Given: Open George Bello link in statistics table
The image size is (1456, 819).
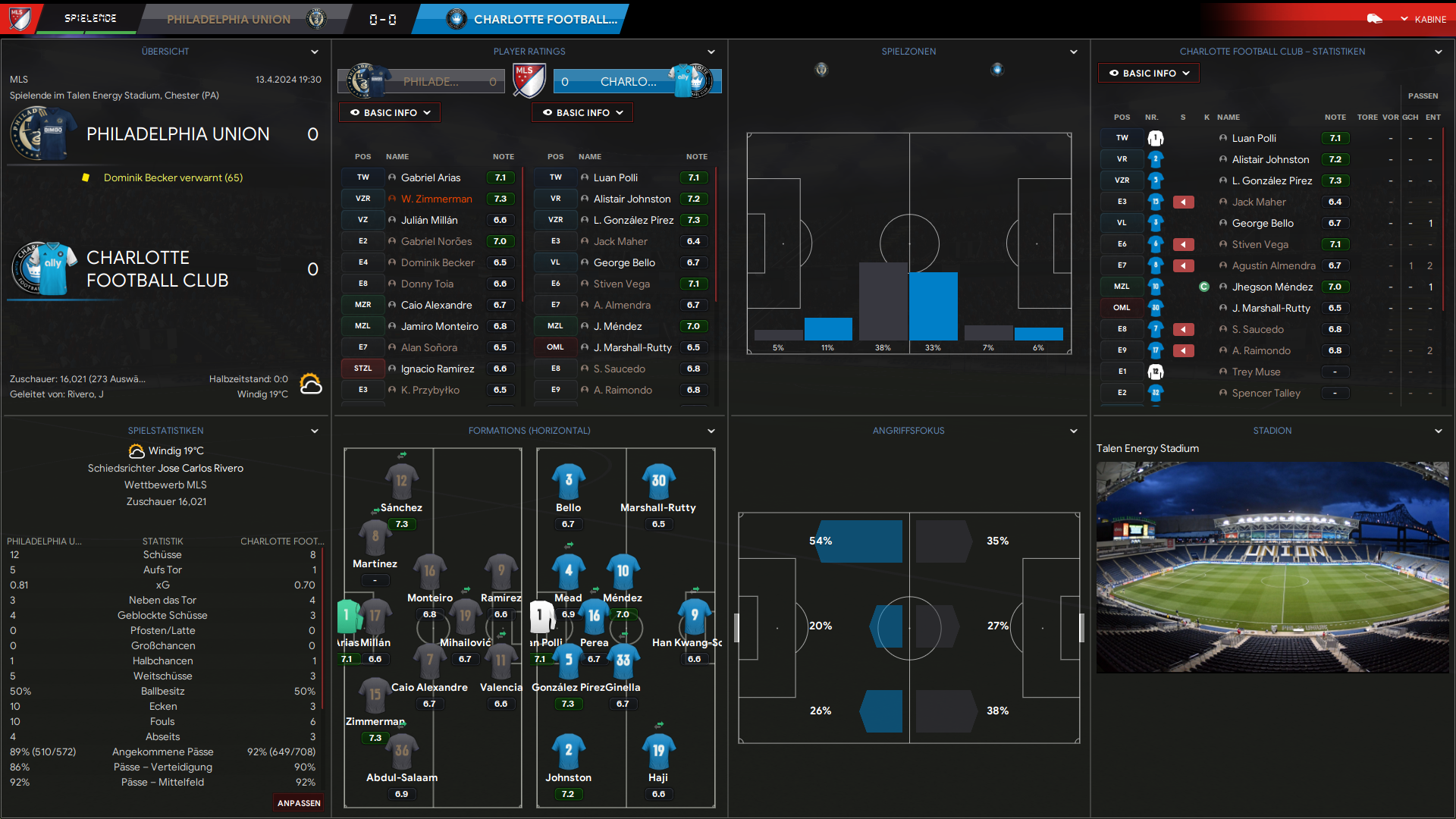Looking at the screenshot, I should click(1263, 223).
